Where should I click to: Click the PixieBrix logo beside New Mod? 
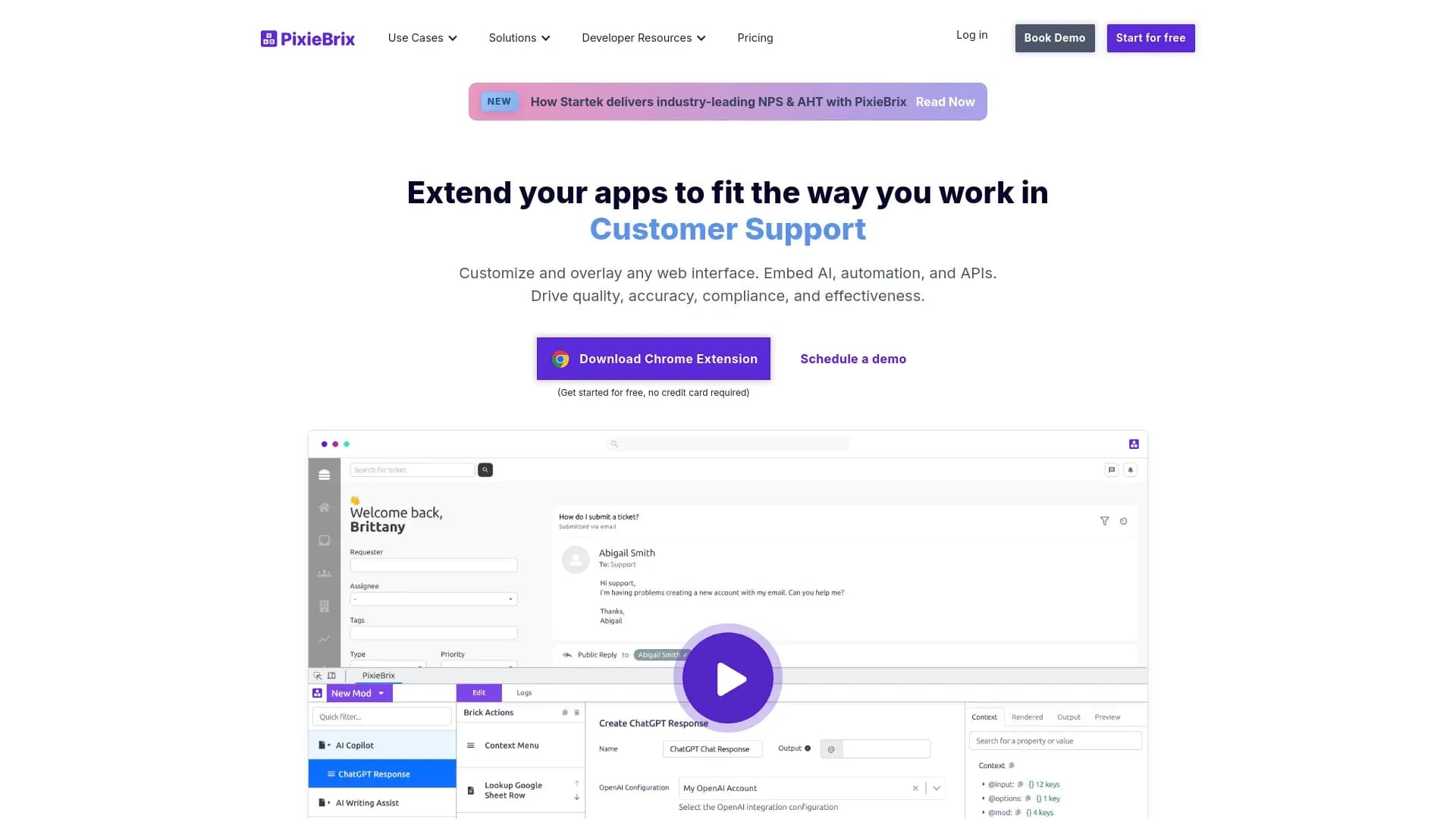pyautogui.click(x=317, y=693)
